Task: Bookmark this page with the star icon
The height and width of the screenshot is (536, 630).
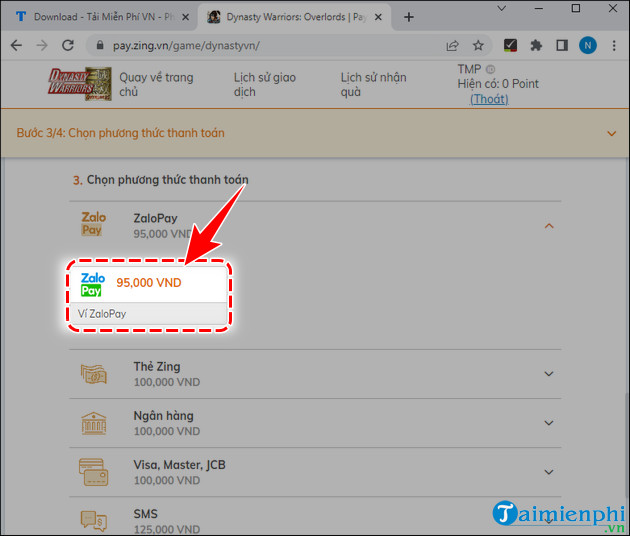Action: click(x=478, y=45)
